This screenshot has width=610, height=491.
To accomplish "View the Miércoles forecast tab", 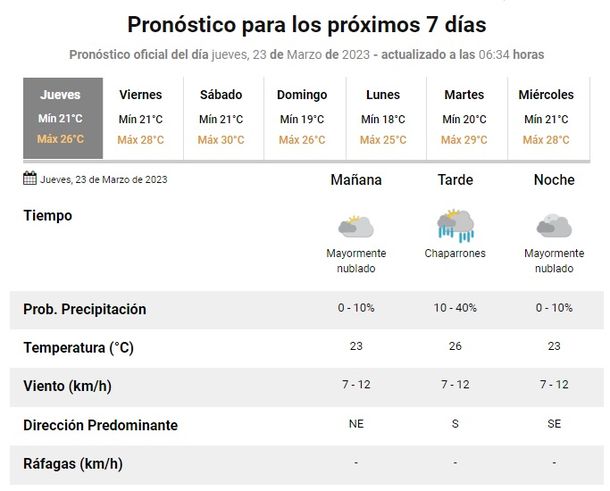I will [546, 117].
